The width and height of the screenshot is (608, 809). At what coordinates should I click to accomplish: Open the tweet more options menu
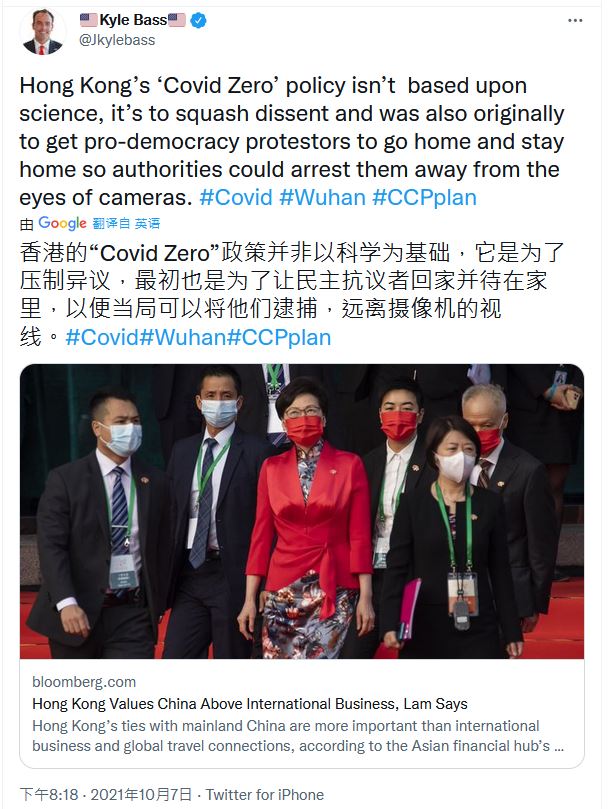[575, 21]
